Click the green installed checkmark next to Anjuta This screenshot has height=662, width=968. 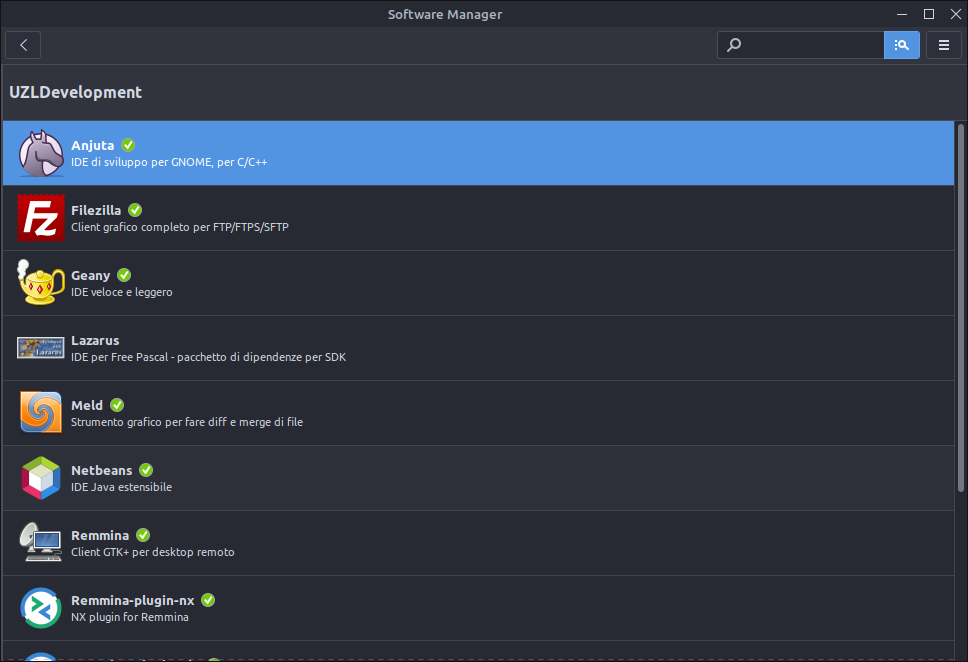(x=128, y=145)
